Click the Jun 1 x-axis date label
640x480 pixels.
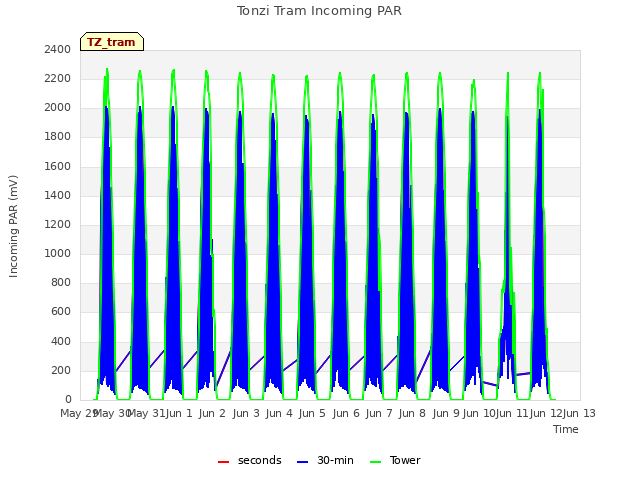click(x=179, y=413)
